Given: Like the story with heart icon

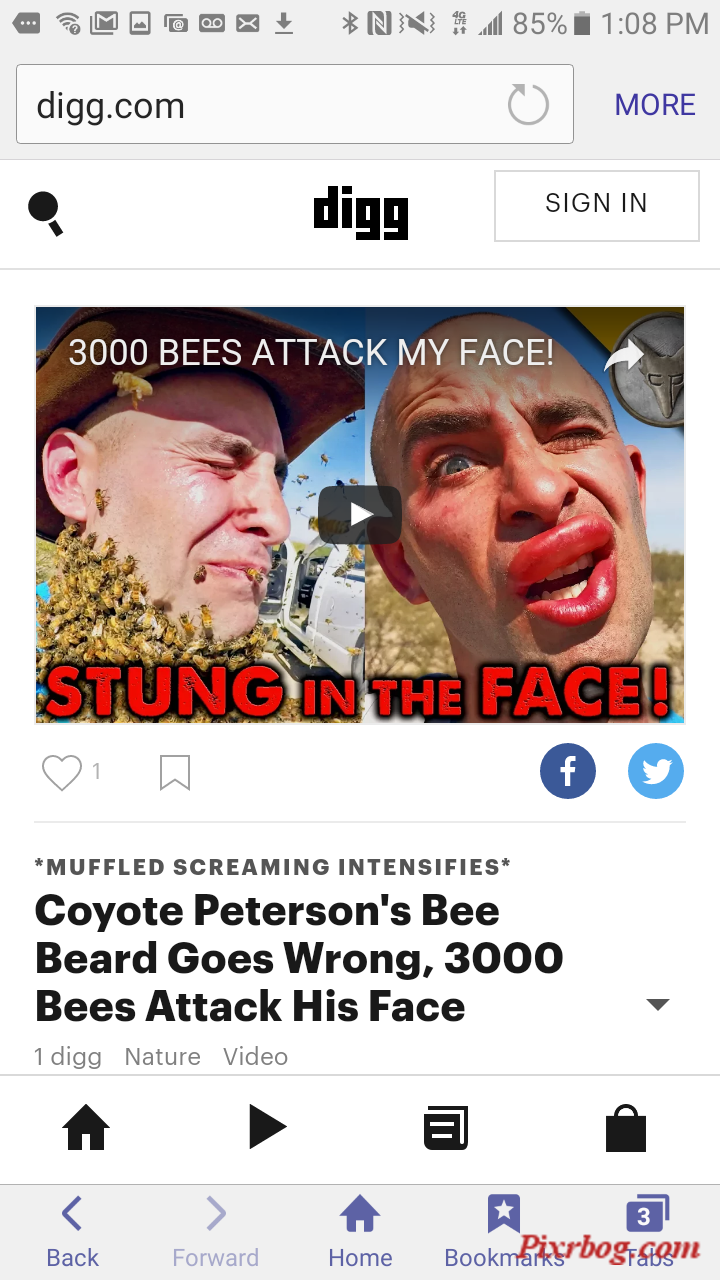Looking at the screenshot, I should tap(61, 772).
